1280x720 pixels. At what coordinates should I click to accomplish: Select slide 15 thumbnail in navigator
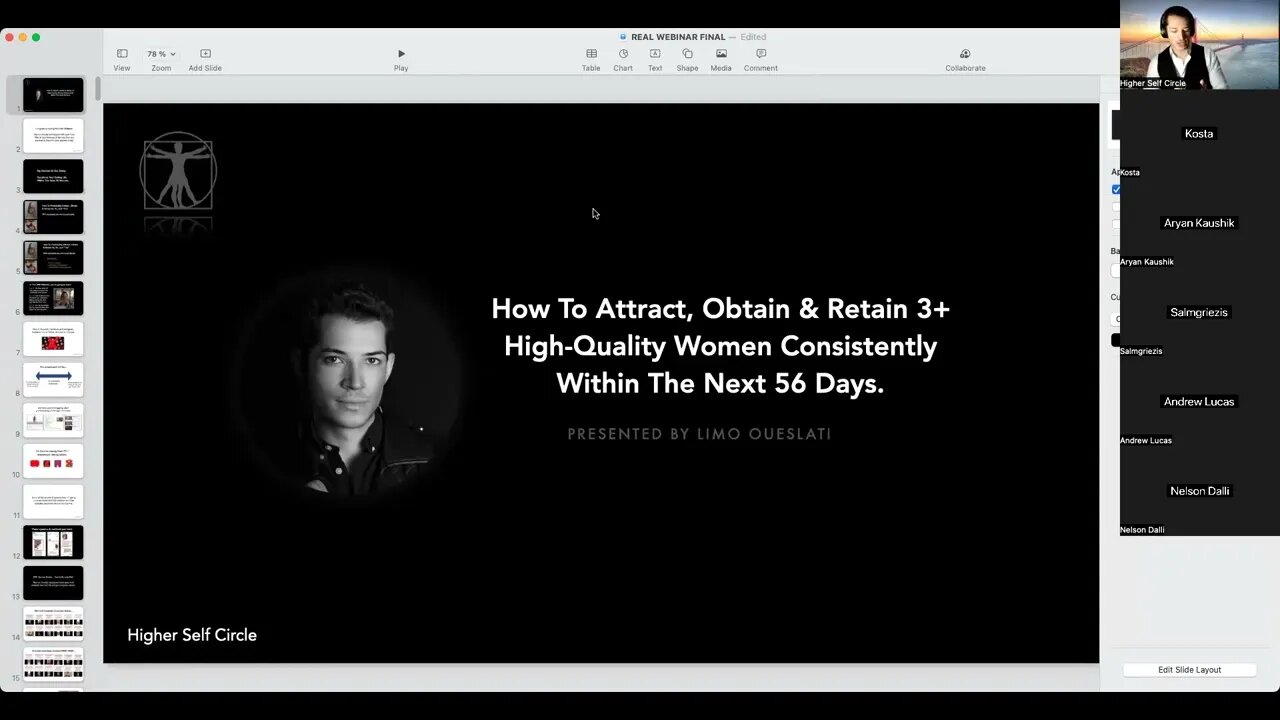[53, 664]
